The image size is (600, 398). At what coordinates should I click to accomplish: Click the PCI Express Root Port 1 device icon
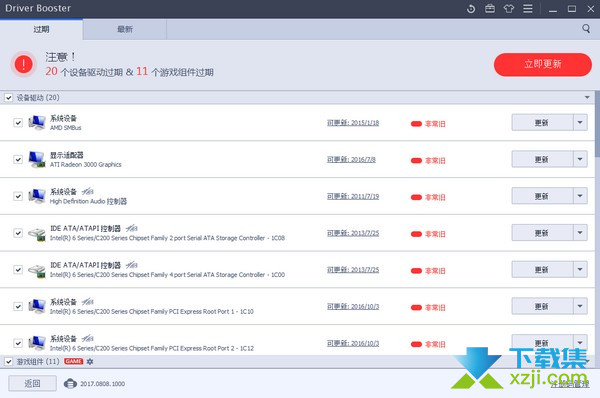pyautogui.click(x=37, y=306)
